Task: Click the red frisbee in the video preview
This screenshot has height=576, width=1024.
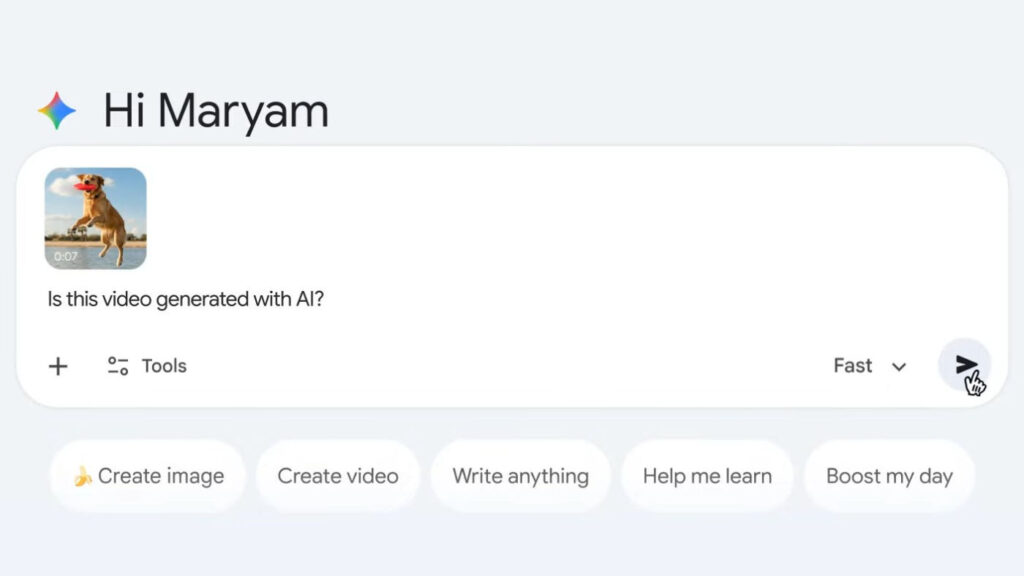Action: 85,185
